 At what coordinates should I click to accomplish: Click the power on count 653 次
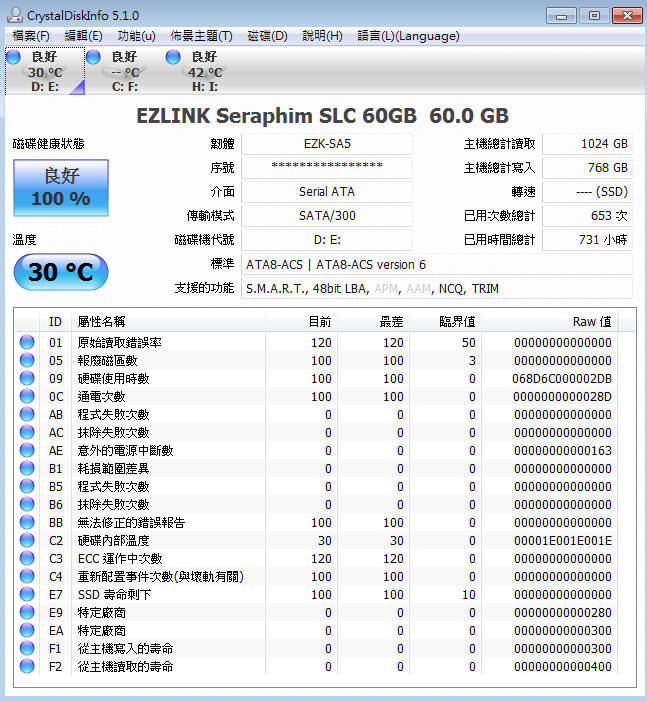(x=587, y=216)
